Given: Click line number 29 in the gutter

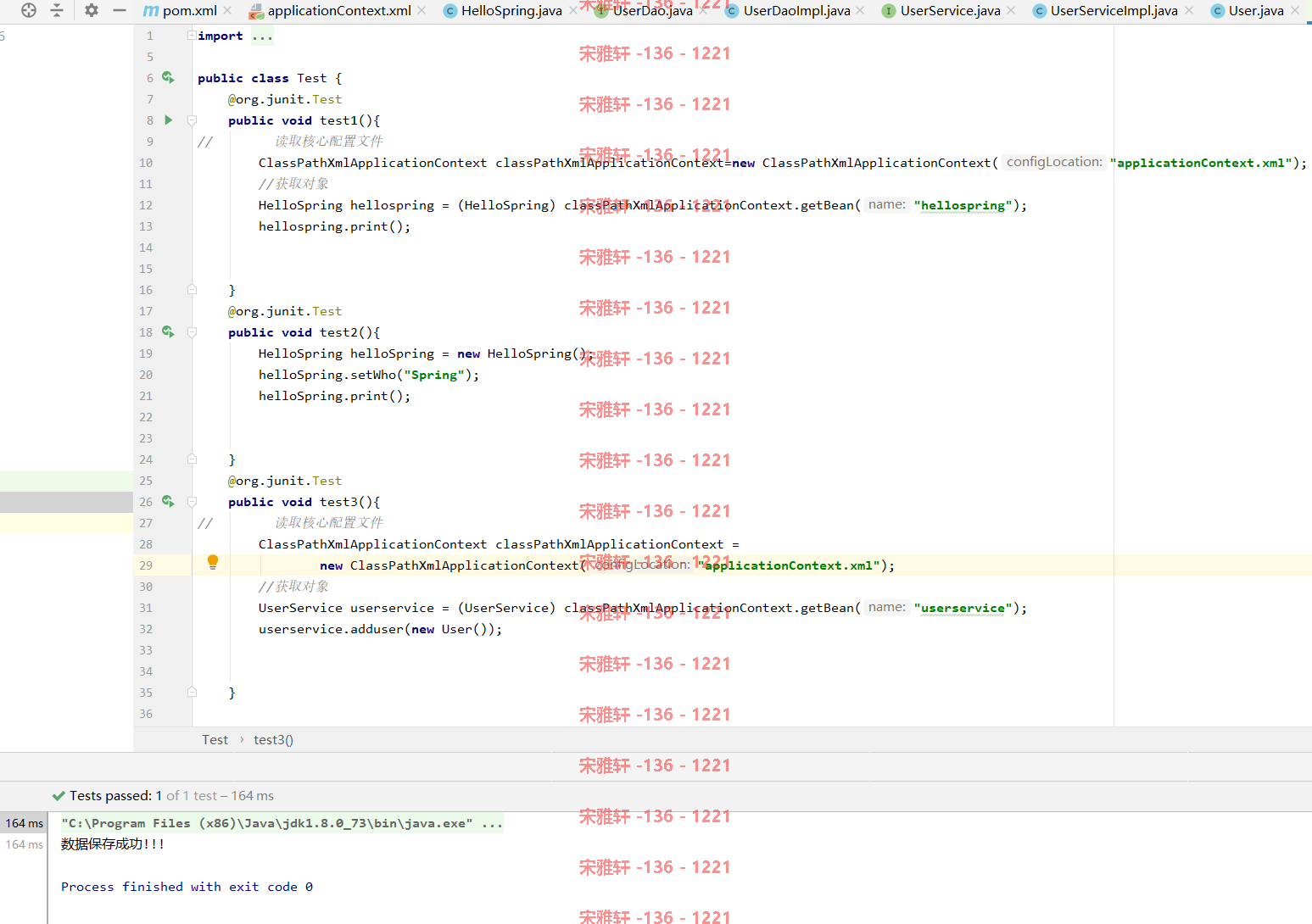Looking at the screenshot, I should [x=146, y=565].
